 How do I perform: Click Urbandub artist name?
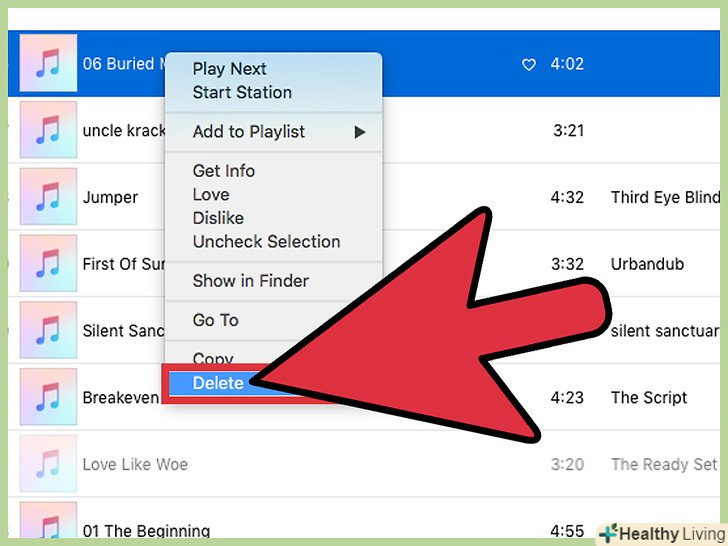pos(647,264)
